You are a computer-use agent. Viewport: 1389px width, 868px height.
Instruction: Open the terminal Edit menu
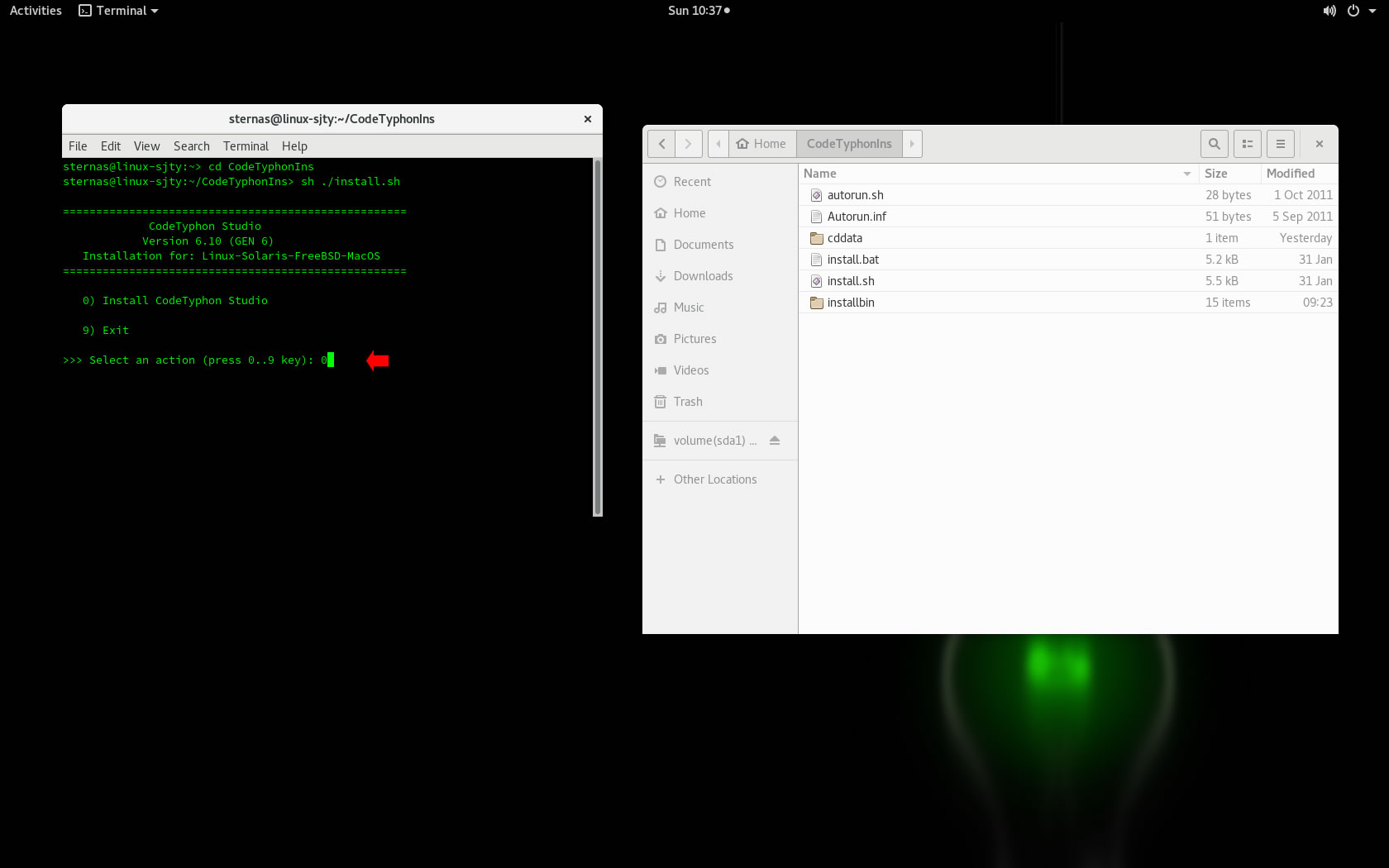(111, 146)
